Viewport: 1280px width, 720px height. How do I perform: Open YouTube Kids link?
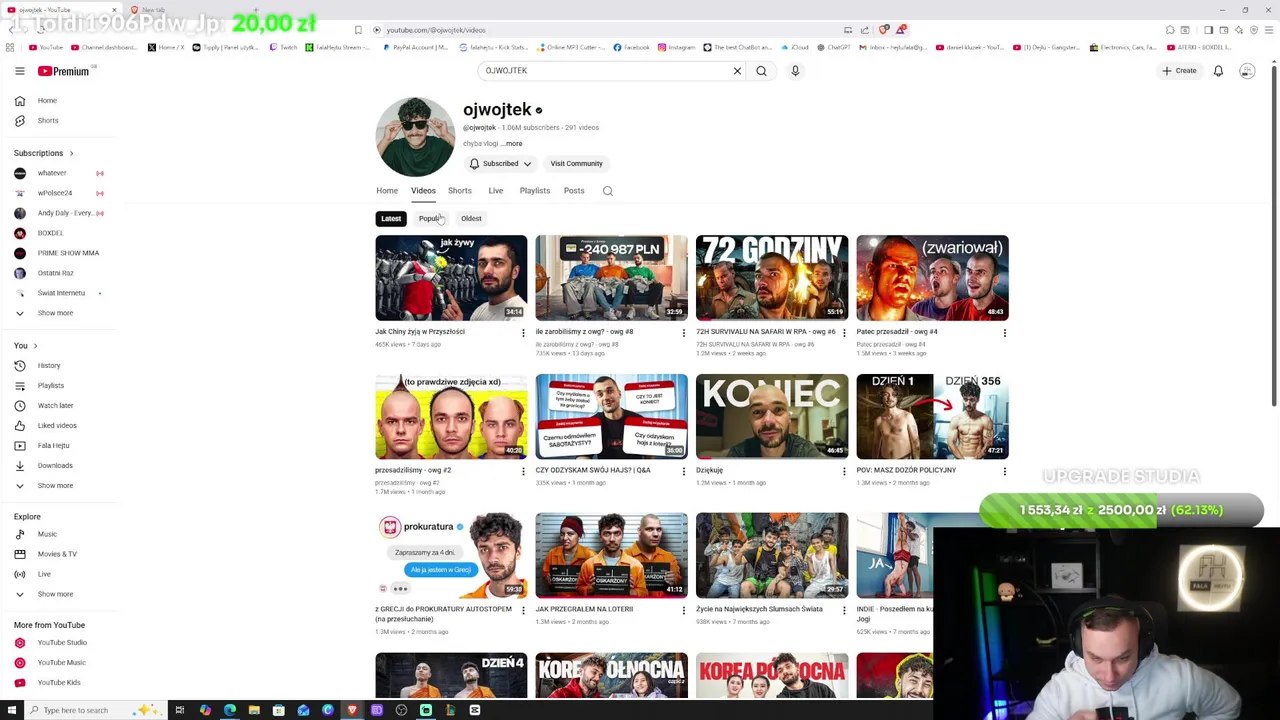[x=60, y=683]
